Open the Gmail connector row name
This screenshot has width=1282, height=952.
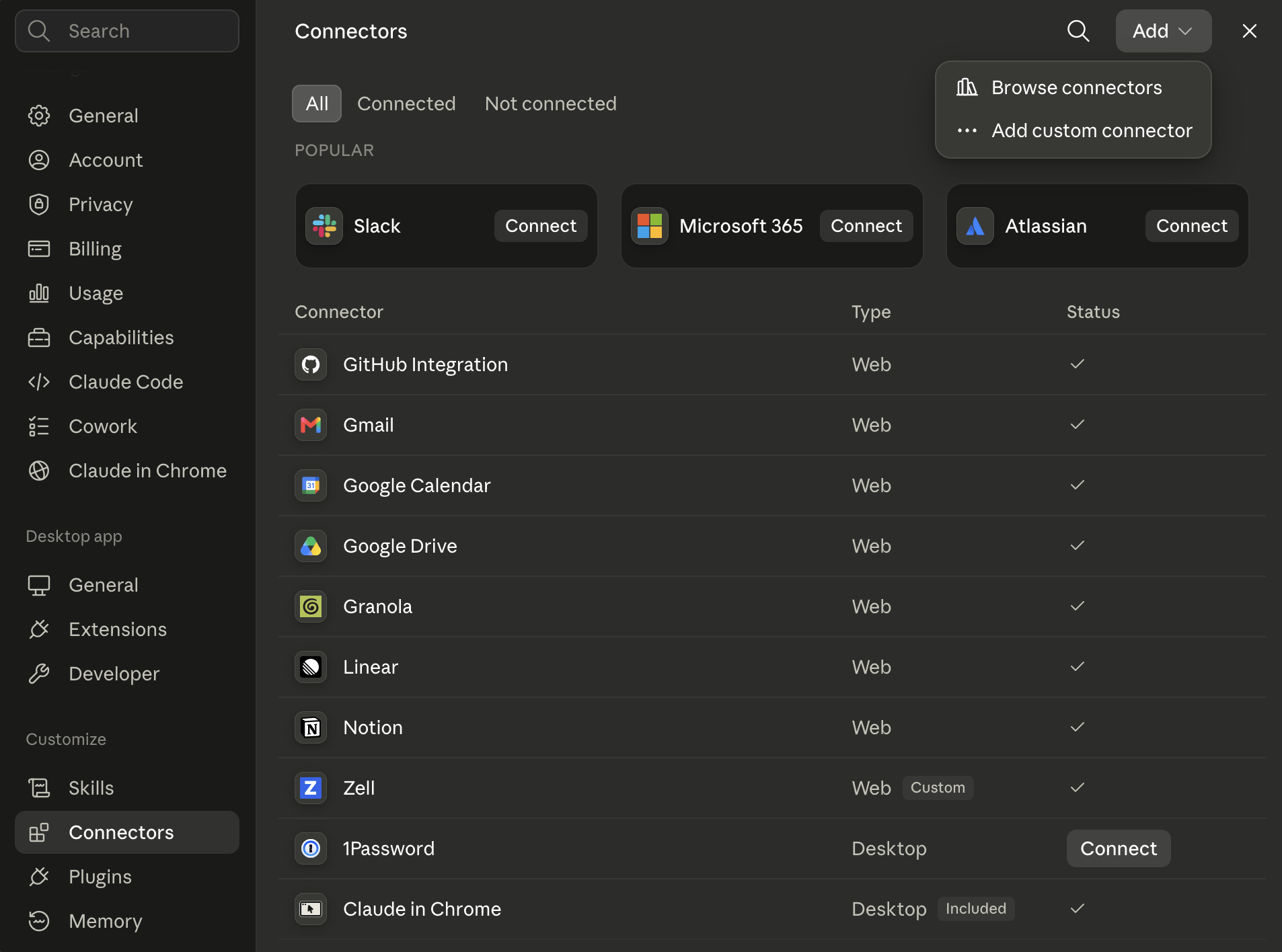(x=368, y=425)
